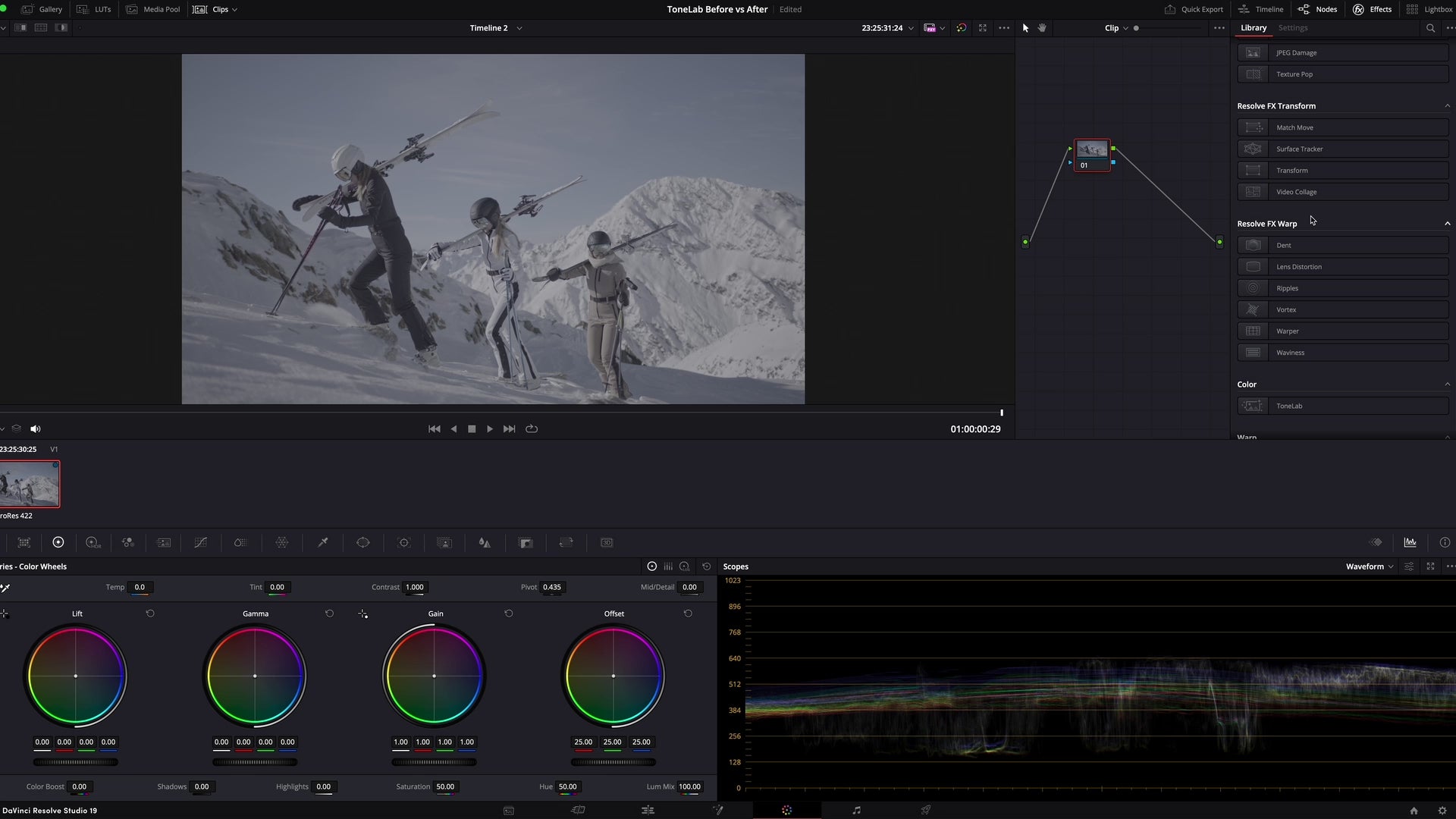Open the Color Warper palette

282,543
